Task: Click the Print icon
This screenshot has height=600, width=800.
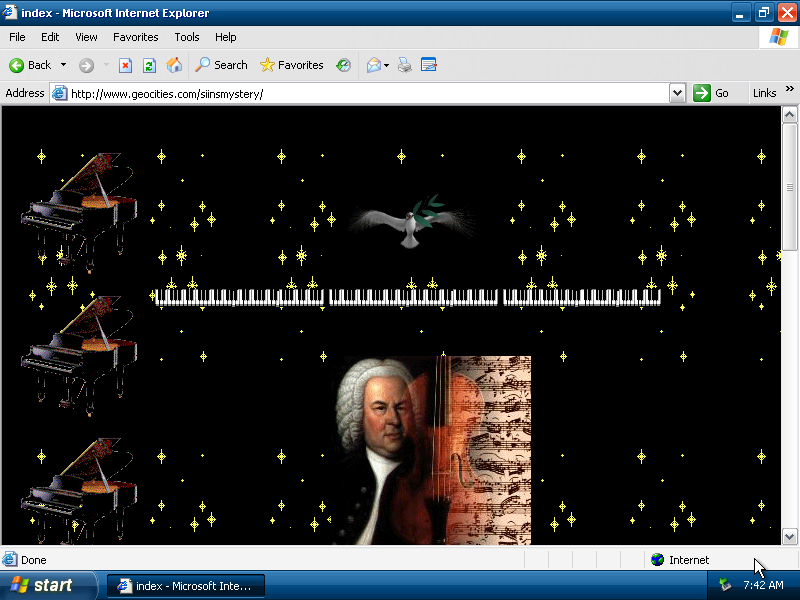Action: 405,65
